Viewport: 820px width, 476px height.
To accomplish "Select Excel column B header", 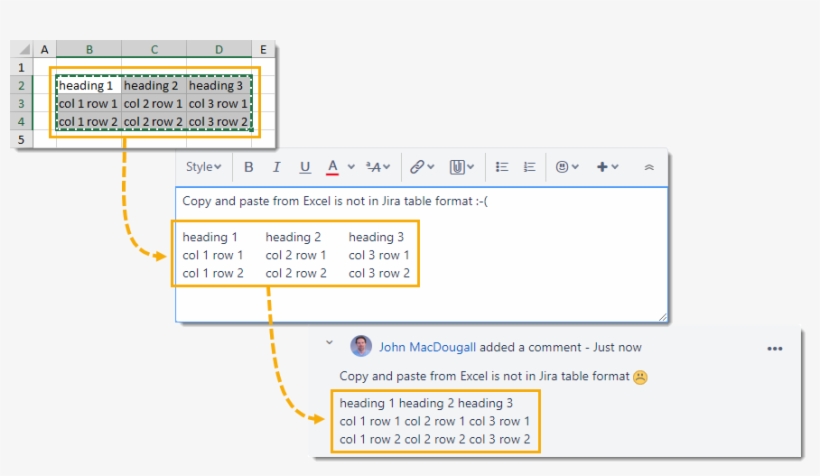I will (x=89, y=50).
